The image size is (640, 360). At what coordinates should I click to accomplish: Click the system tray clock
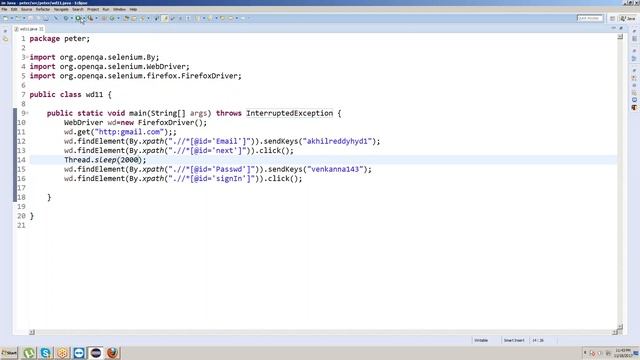623,353
